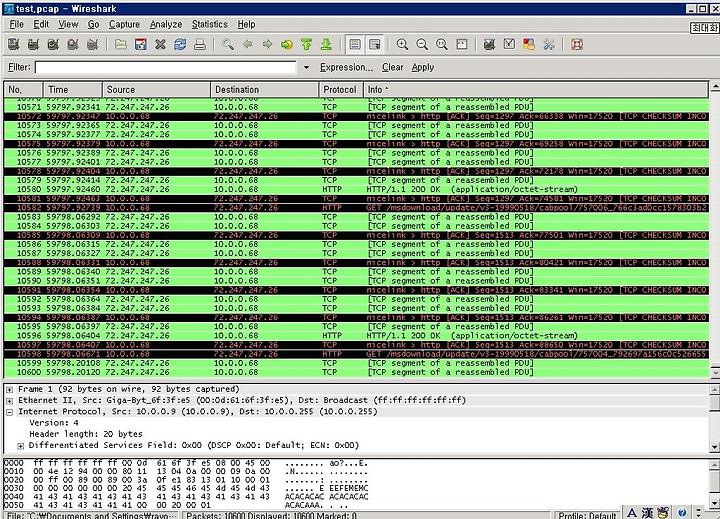Go forward in packet history arrow

[x=267, y=45]
